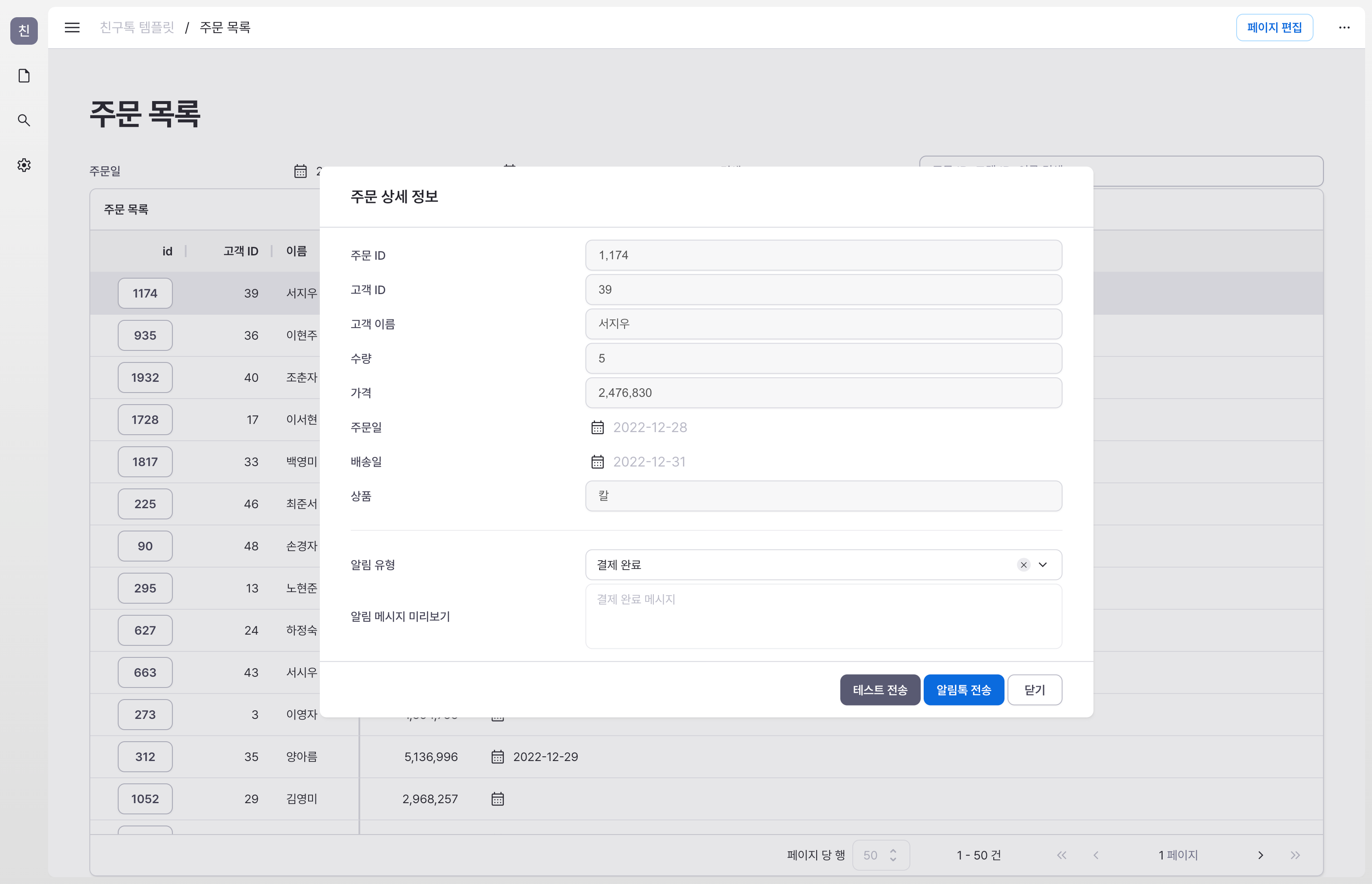Open order 1728 button in table
The width and height of the screenshot is (1372, 884).
(145, 420)
